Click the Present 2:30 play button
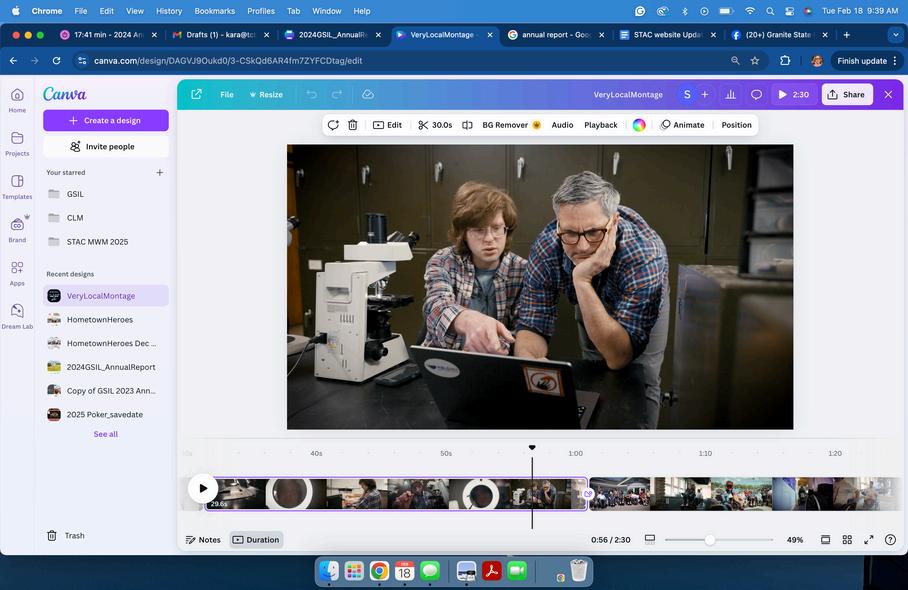This screenshot has height=590, width=908. tap(793, 94)
